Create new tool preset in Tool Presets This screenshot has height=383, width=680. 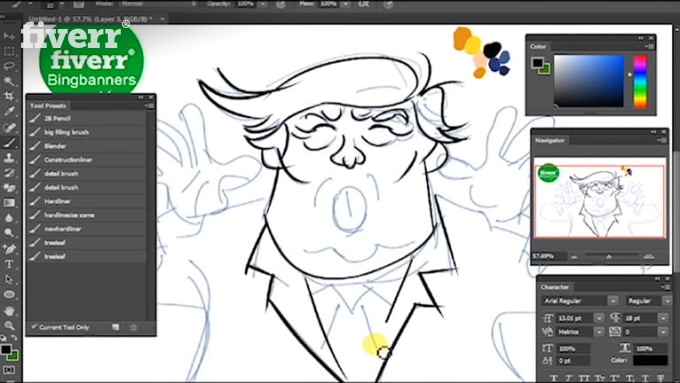coord(115,327)
